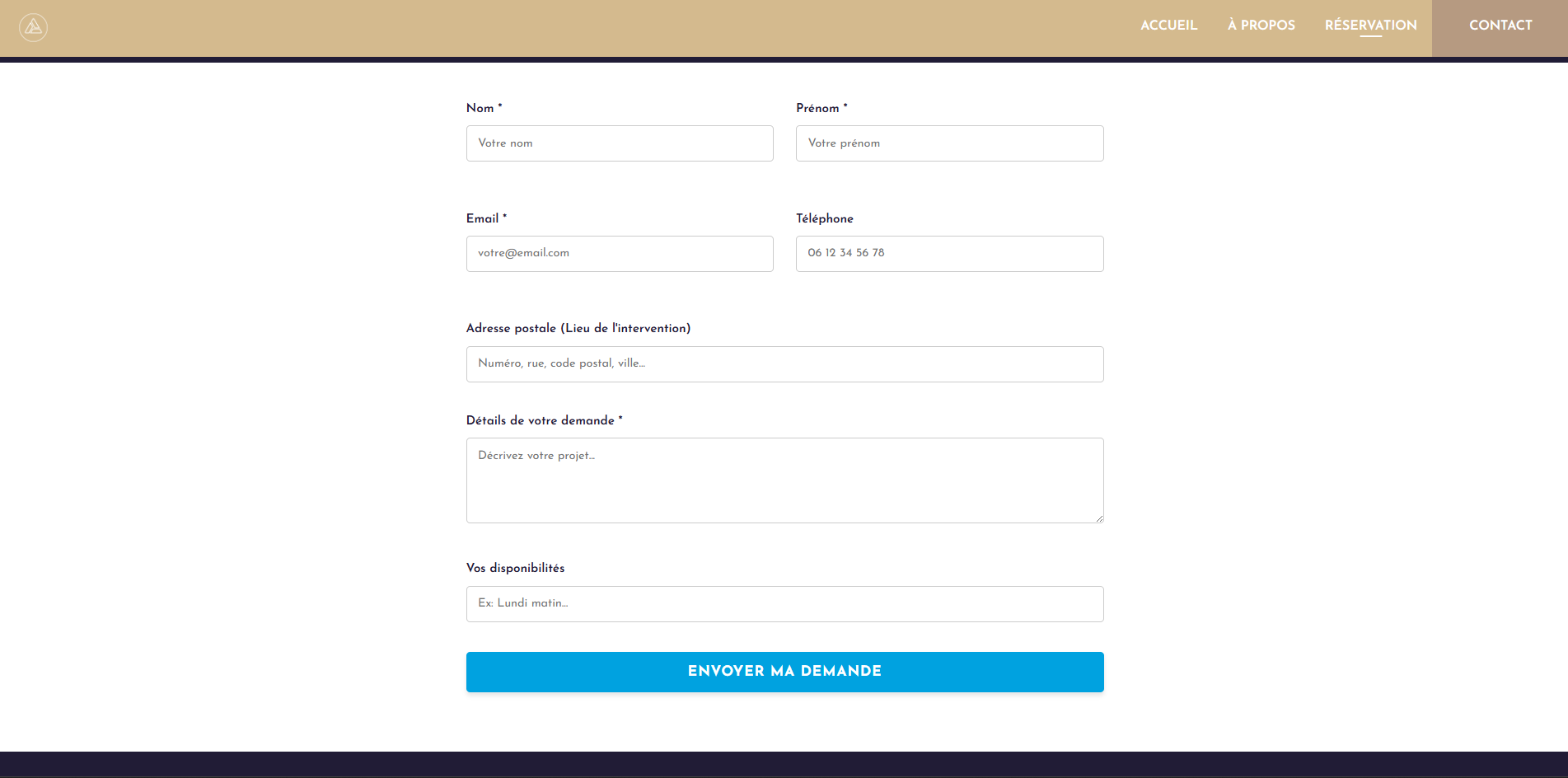The height and width of the screenshot is (778, 1568).
Task: Click the 'Téléphone' field label
Action: click(x=825, y=218)
